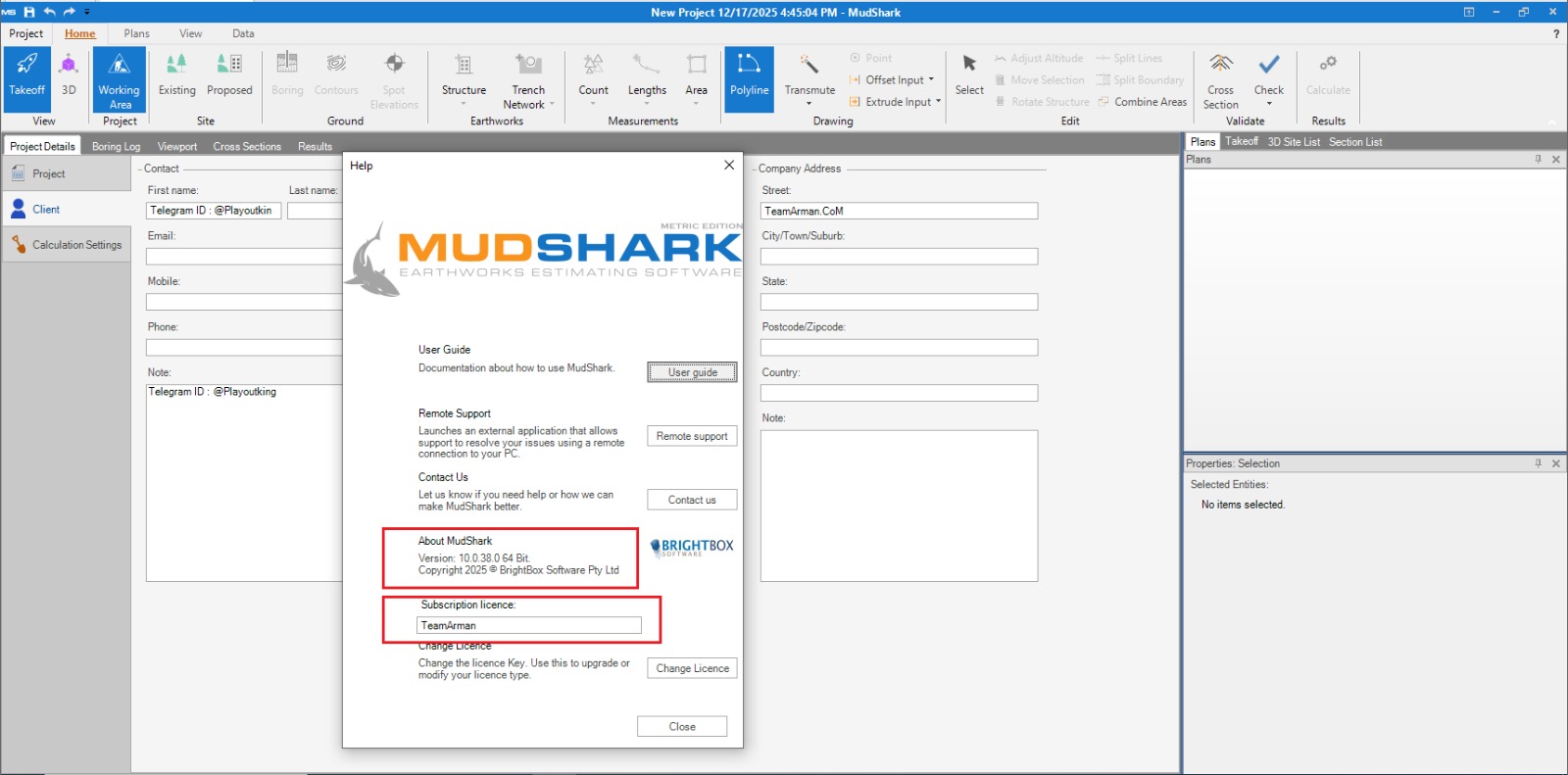Click the Point drawing tool
This screenshot has height=775, width=1568.
(x=870, y=58)
